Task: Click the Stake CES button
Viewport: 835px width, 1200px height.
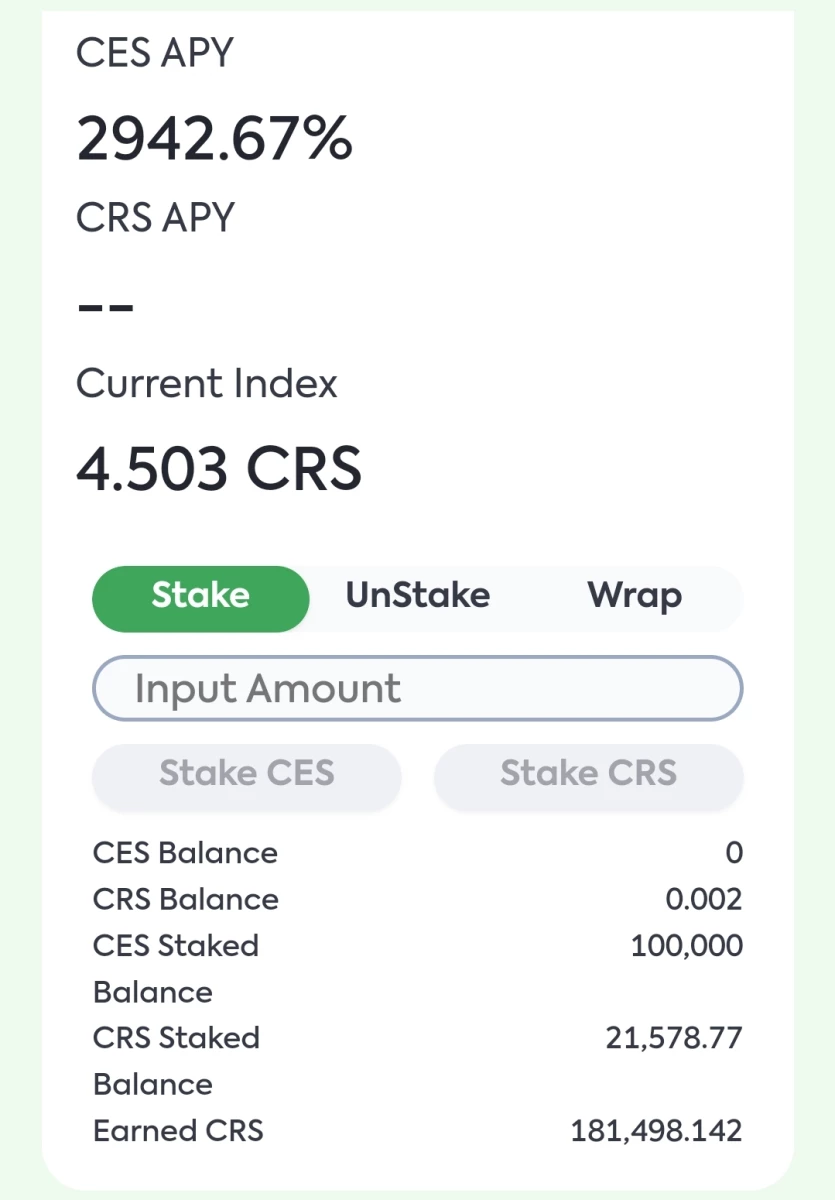Action: (x=247, y=775)
